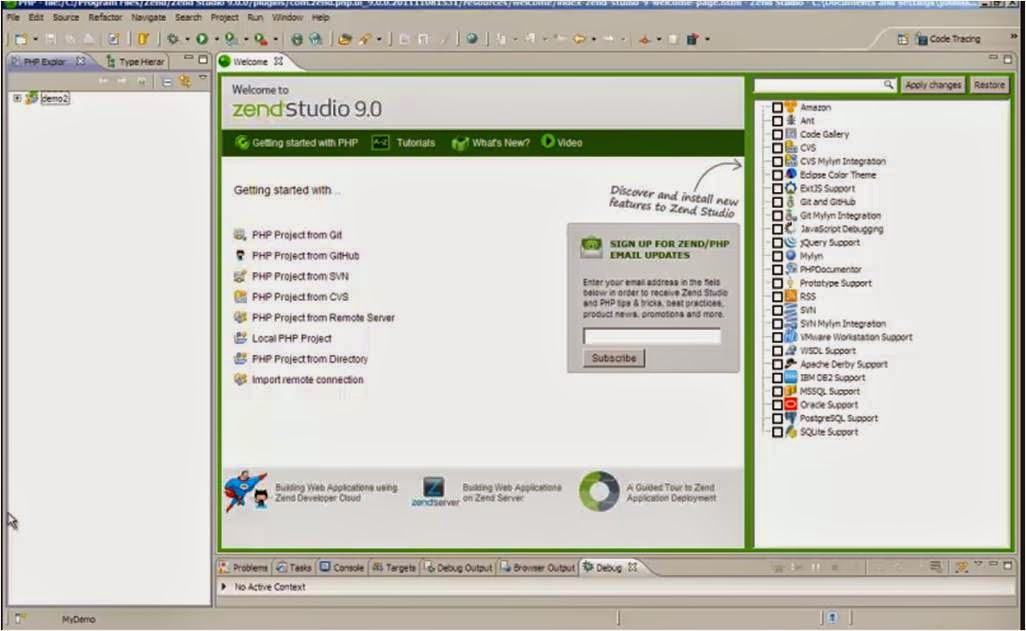Open the What's New? link
This screenshot has width=1026, height=631.
tap(501, 143)
